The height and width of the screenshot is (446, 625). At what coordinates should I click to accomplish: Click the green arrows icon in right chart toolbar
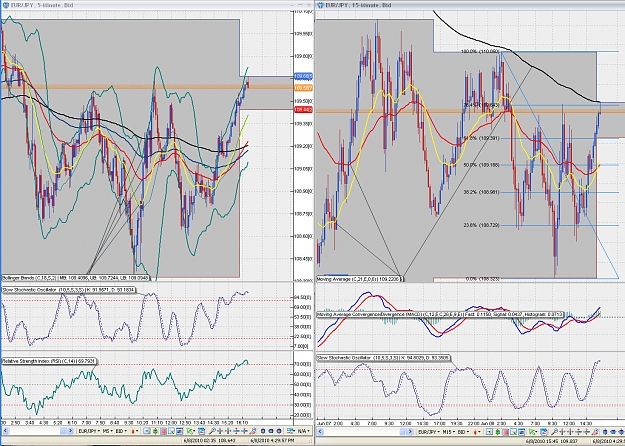coord(497,432)
